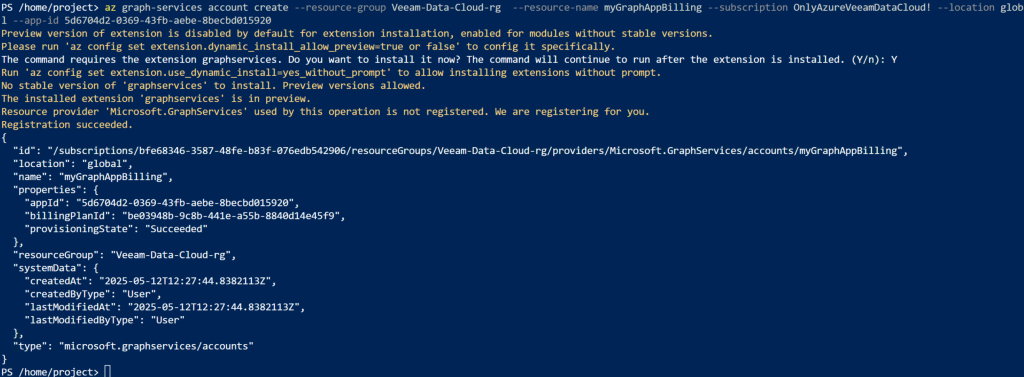Image resolution: width=1024 pixels, height=377 pixels.
Task: Click the cursor at the bottom prompt
Action: click(107, 372)
